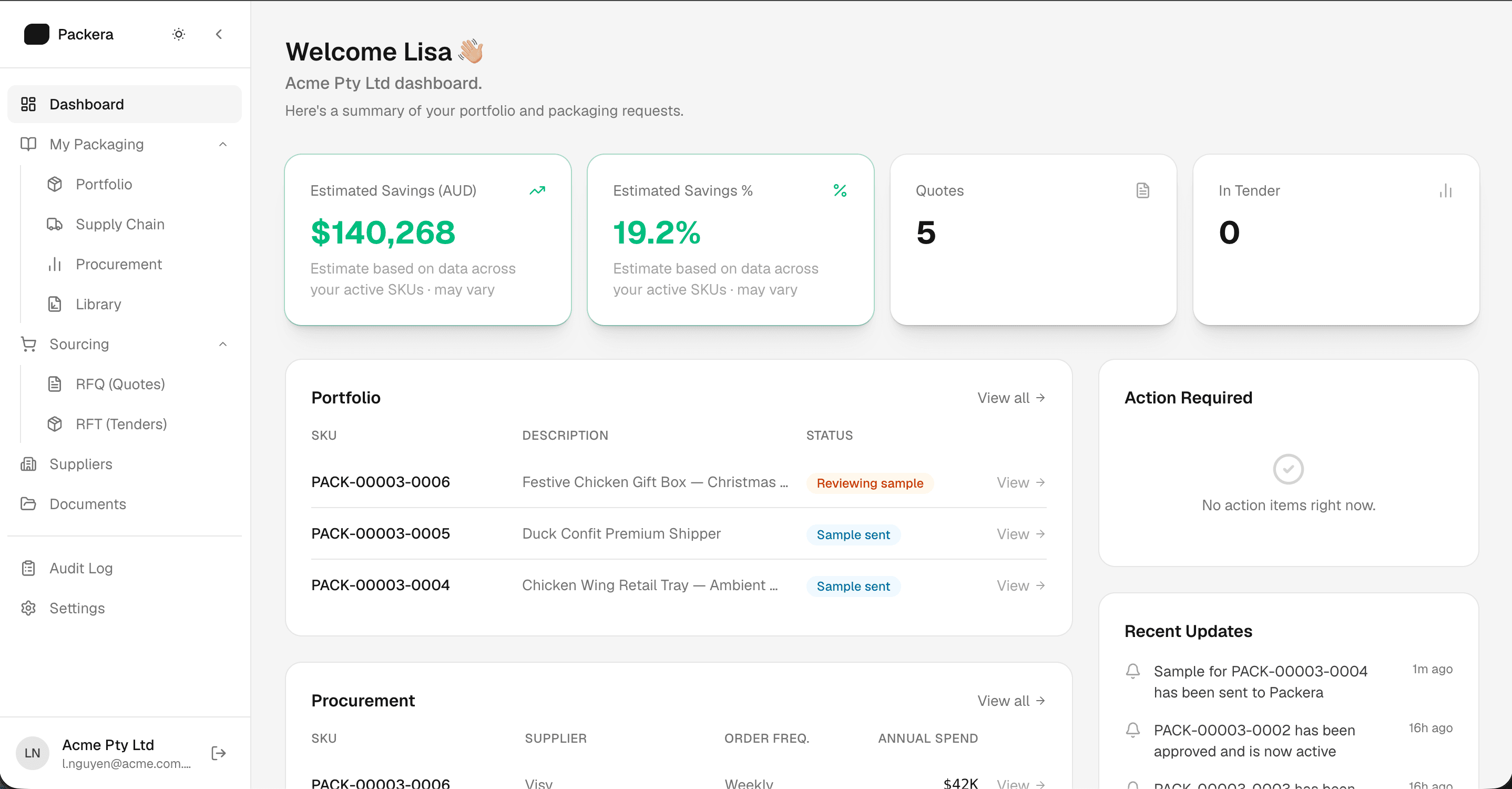The image size is (1512, 789).
Task: Open Procurement in the sidebar
Action: pyautogui.click(x=119, y=264)
